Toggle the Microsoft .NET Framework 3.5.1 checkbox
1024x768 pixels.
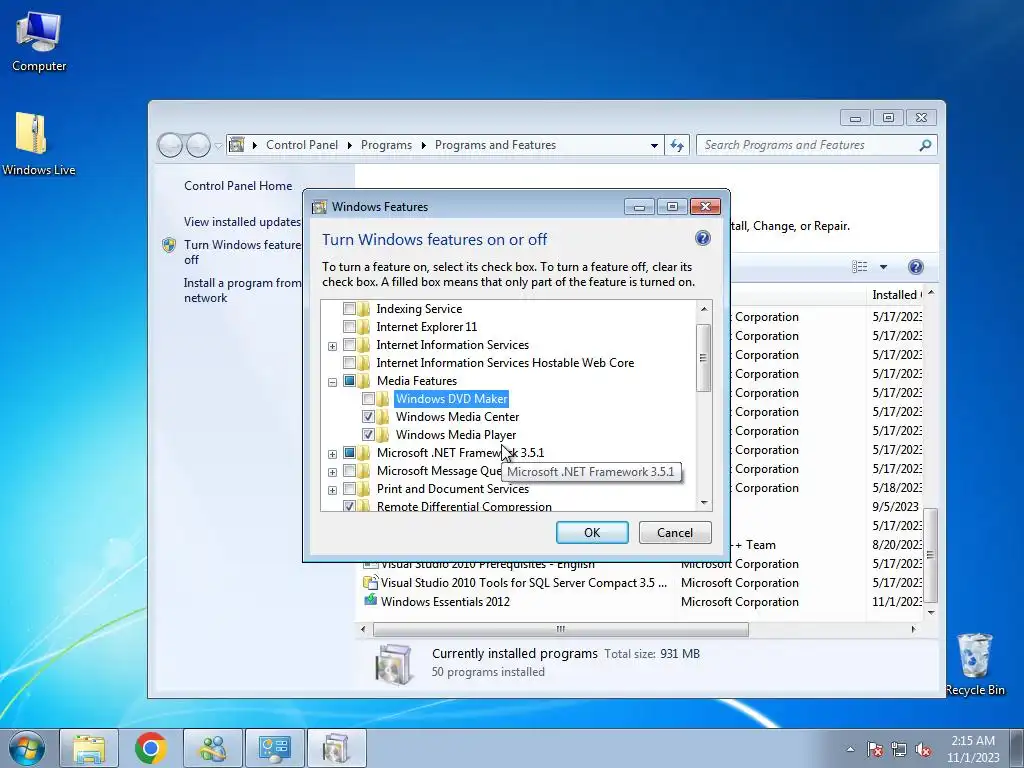click(349, 453)
